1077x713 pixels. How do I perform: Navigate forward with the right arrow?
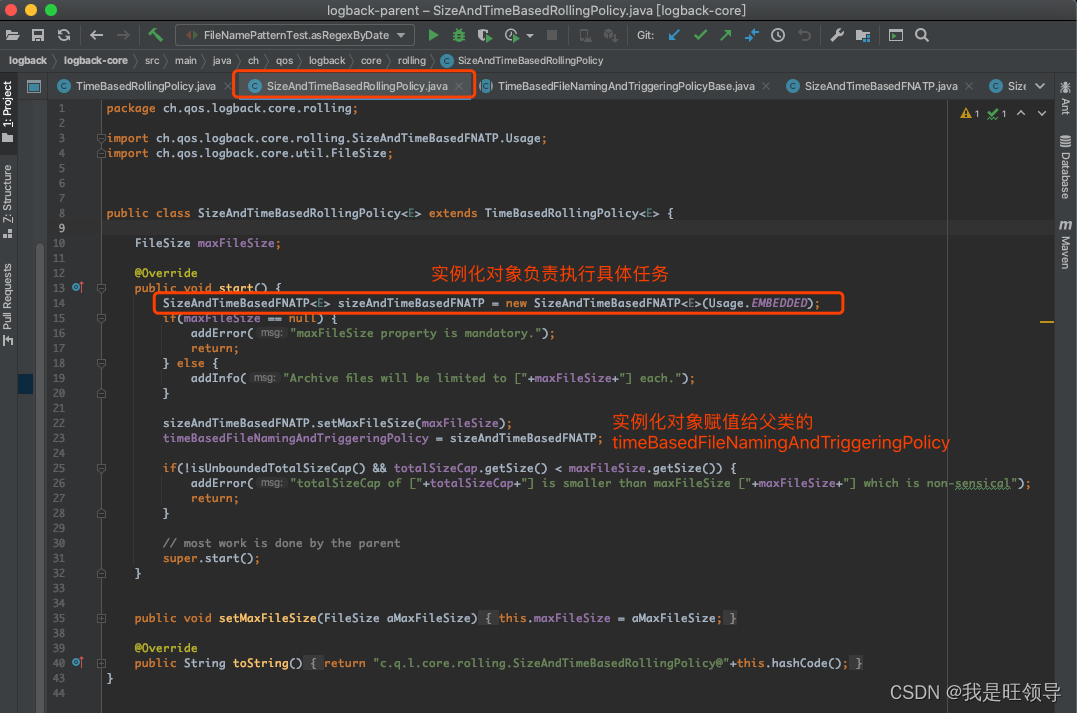point(123,35)
